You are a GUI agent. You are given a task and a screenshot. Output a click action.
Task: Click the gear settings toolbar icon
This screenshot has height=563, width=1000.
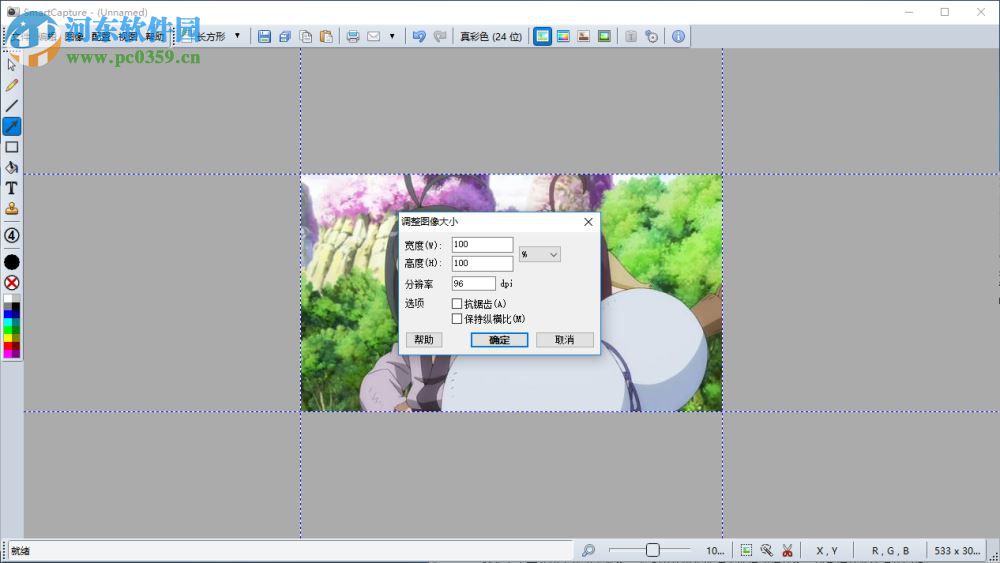click(651, 36)
